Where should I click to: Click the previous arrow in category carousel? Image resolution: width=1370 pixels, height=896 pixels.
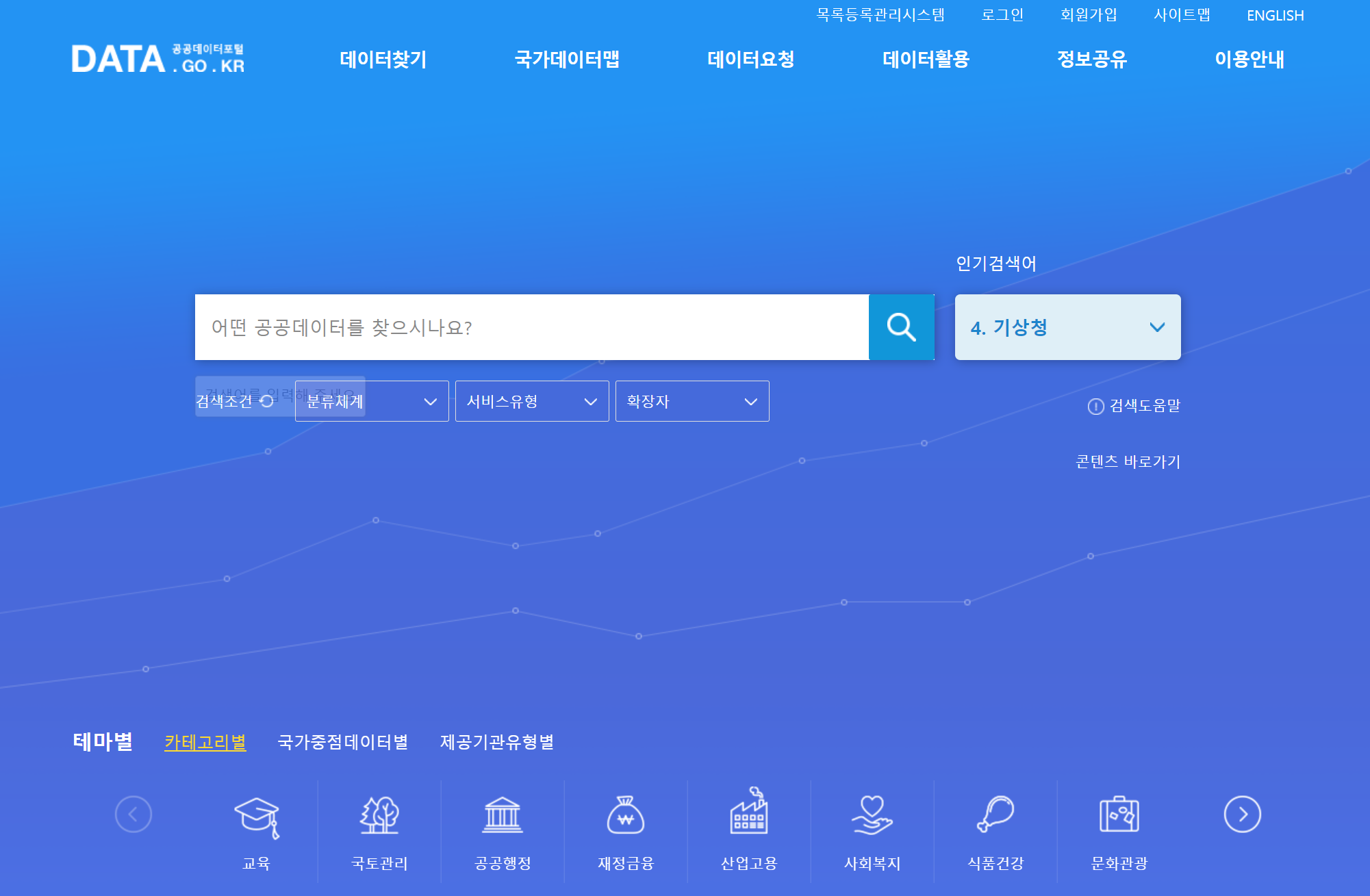(x=134, y=815)
